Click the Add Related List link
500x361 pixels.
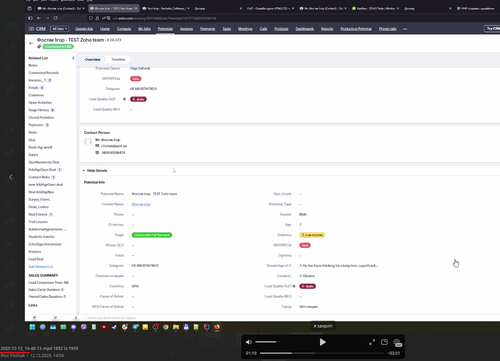pyautogui.click(x=41, y=267)
